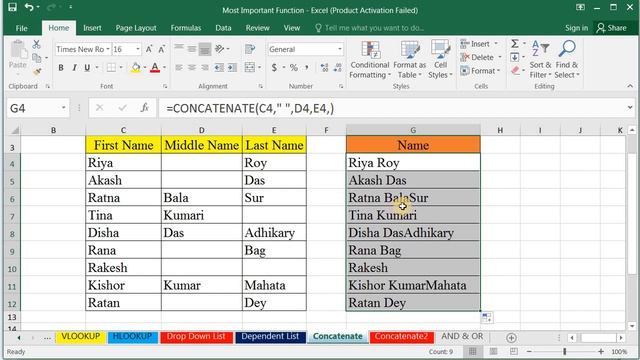Click the Name Box showing G4

35,108
